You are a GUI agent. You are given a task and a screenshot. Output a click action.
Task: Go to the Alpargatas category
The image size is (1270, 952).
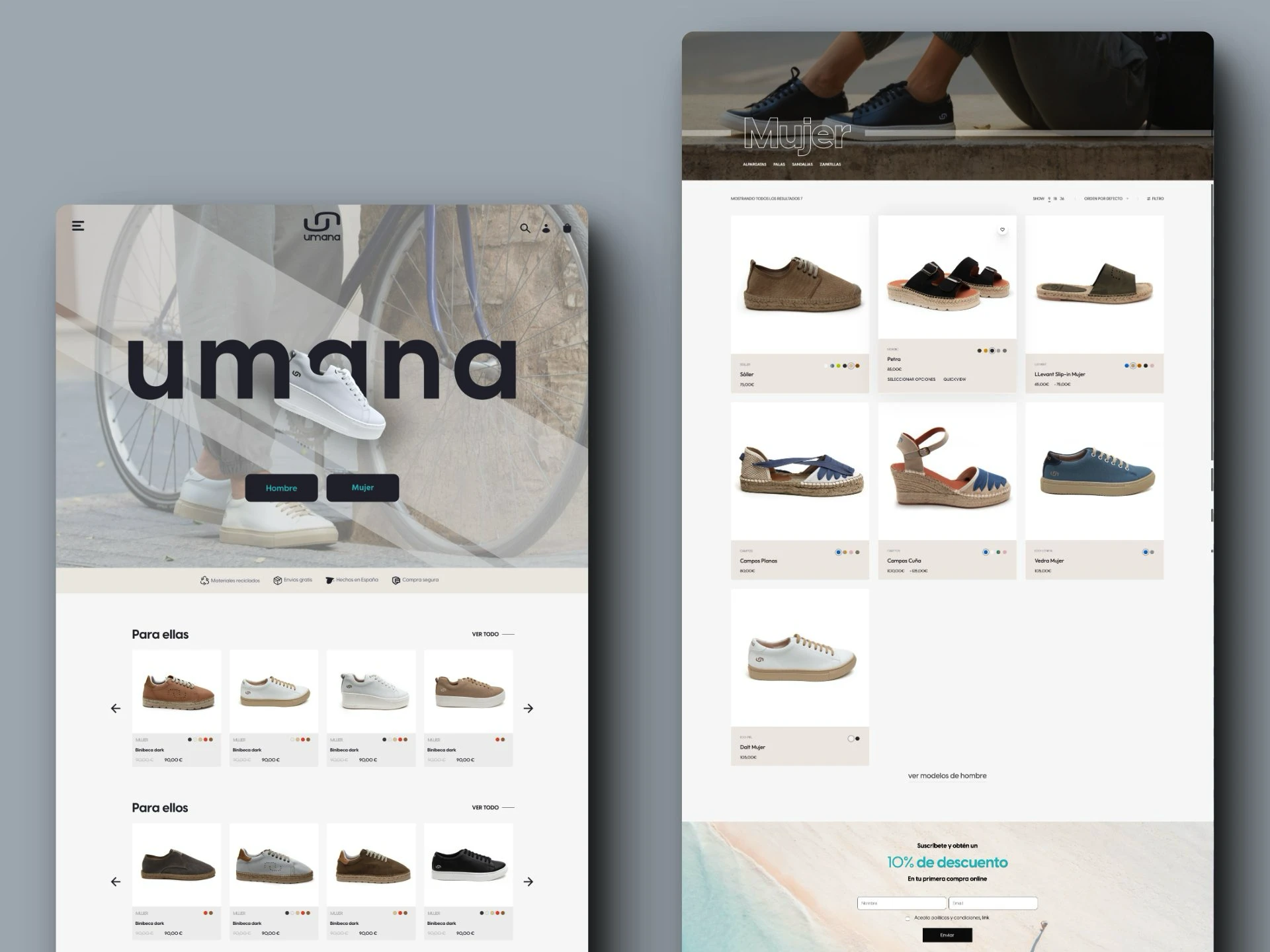click(x=755, y=165)
